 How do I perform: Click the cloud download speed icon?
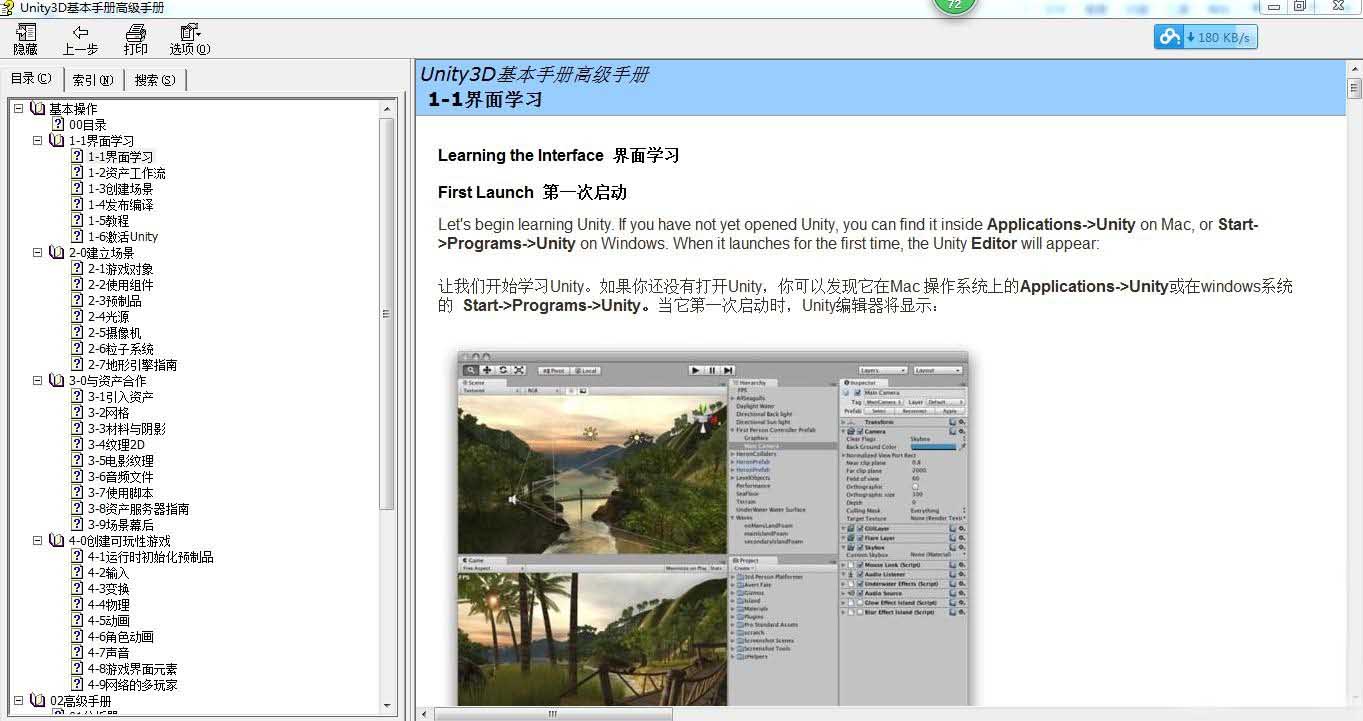(x=1168, y=37)
